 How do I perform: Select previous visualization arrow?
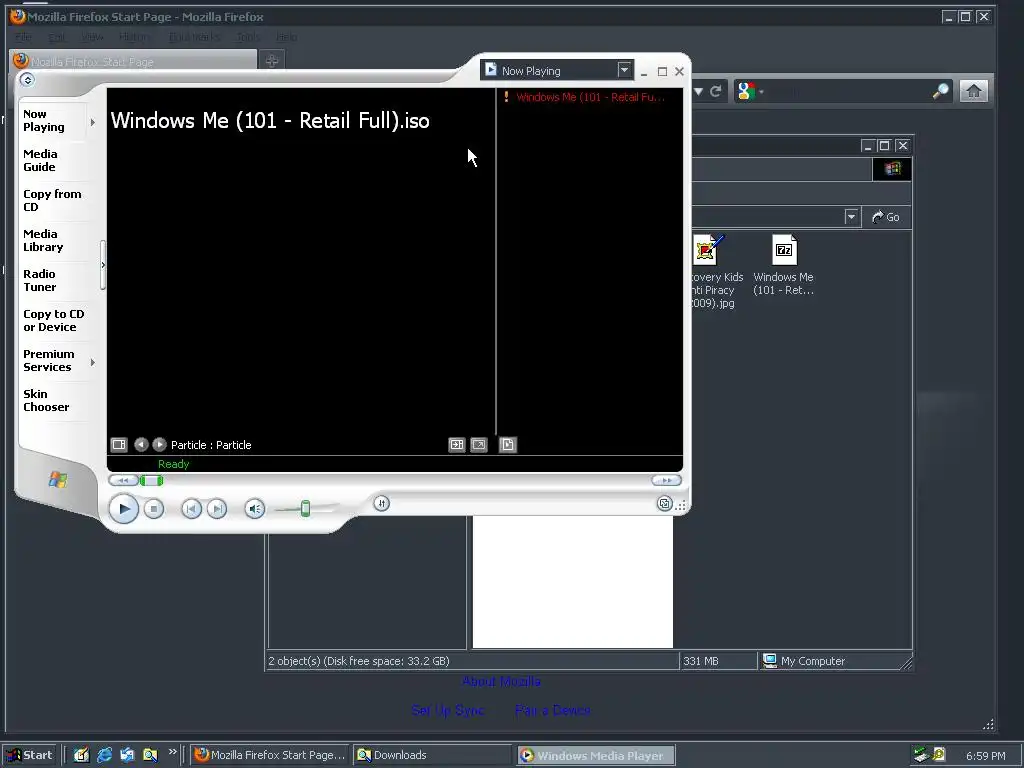141,445
